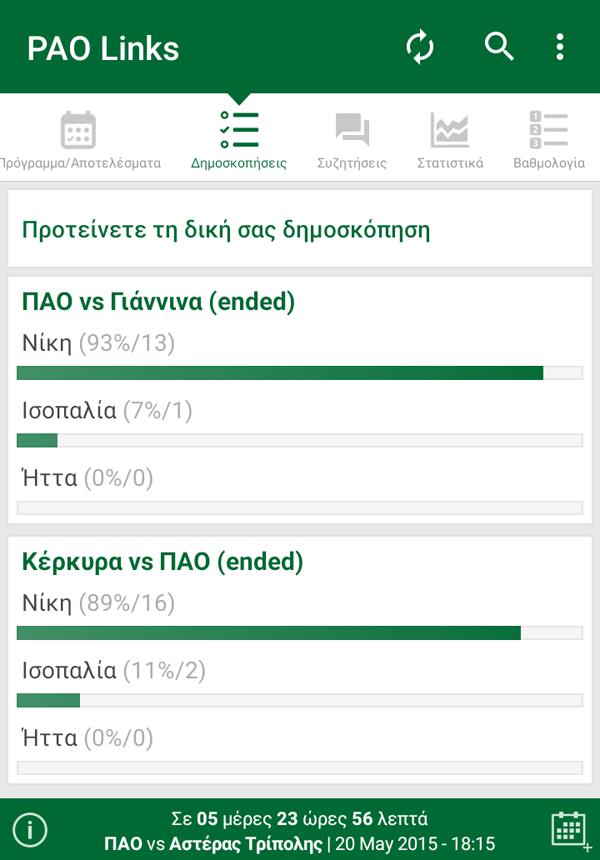
Task: Open the Βαθμολογία ranking list icon
Action: [x=548, y=129]
